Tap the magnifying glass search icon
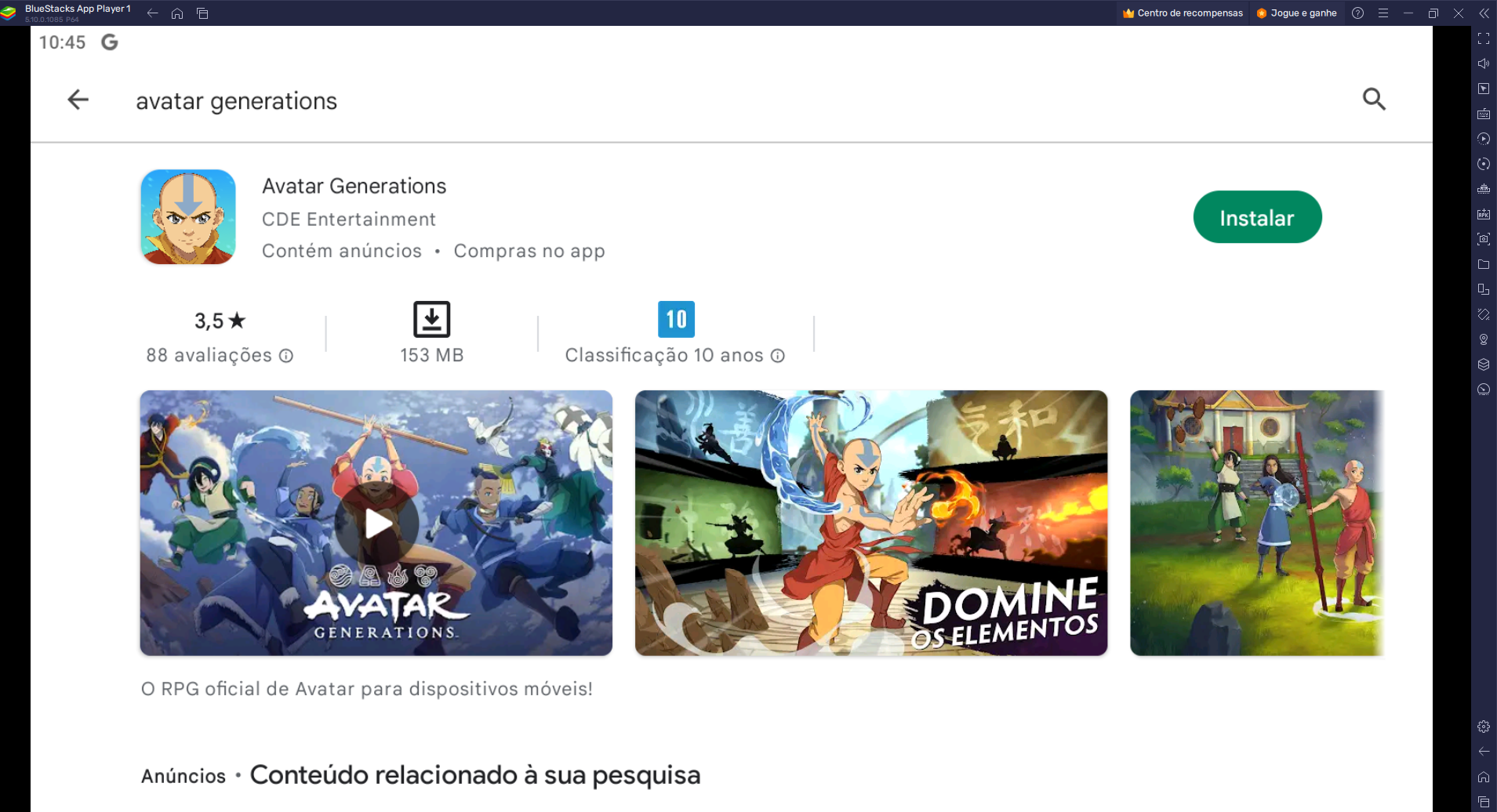 click(x=1374, y=100)
